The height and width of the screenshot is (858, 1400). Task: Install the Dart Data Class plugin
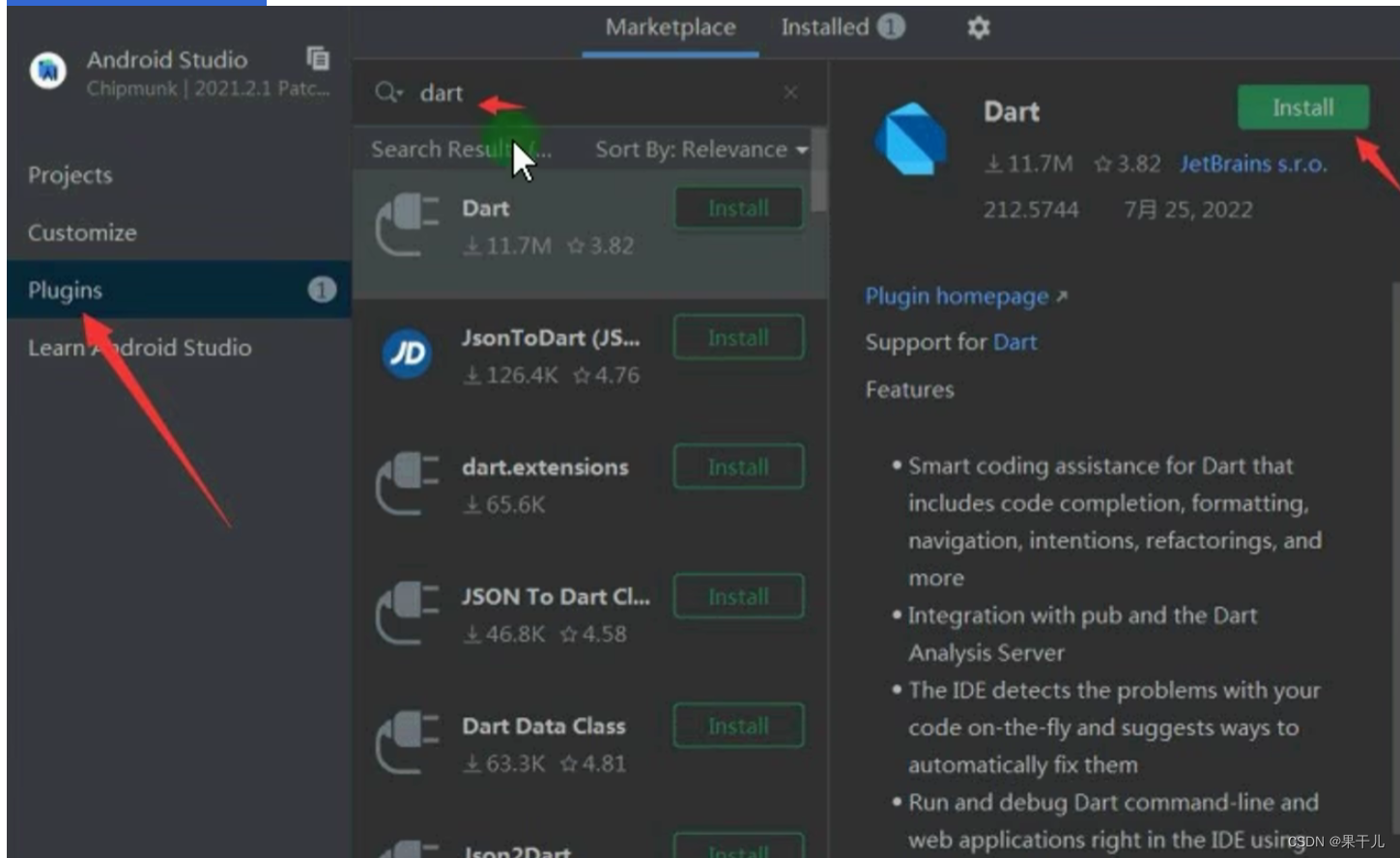[x=739, y=726]
